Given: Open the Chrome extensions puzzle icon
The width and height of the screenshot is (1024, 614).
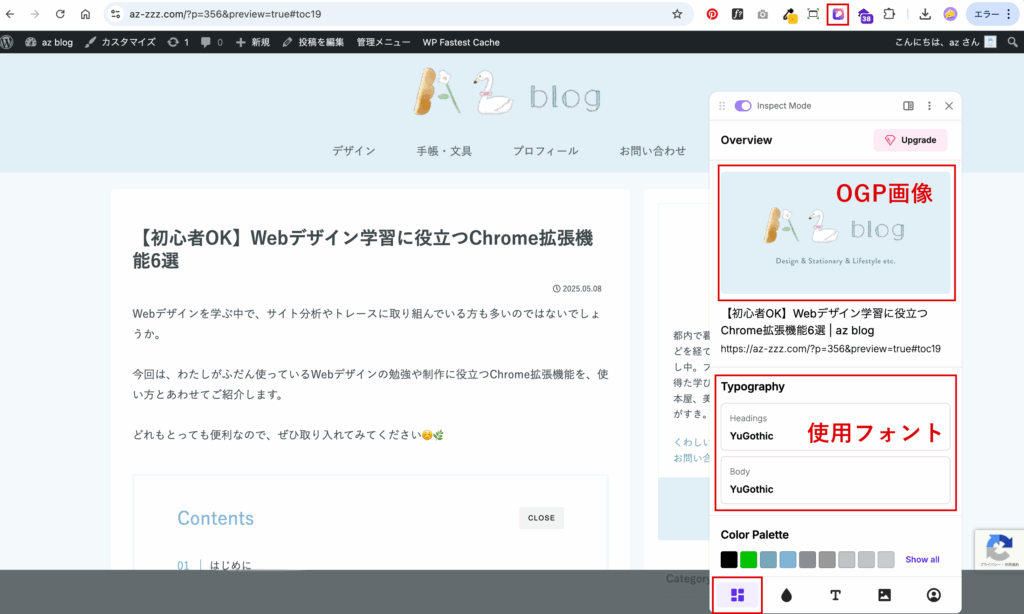Looking at the screenshot, I should 887,15.
